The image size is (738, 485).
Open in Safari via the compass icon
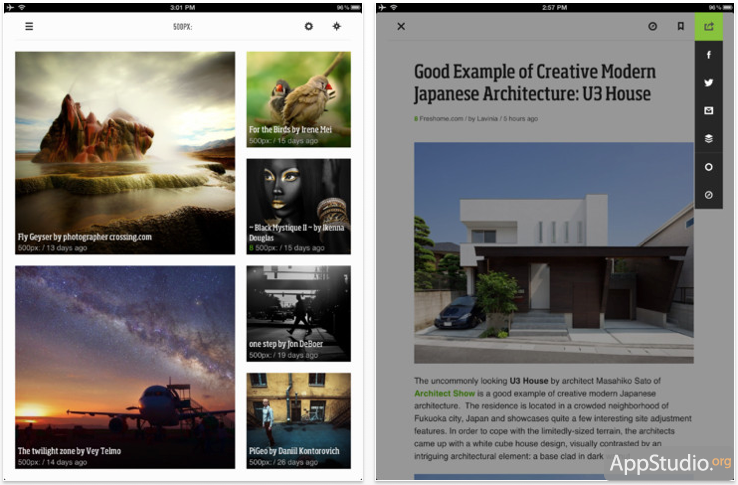tap(708, 195)
